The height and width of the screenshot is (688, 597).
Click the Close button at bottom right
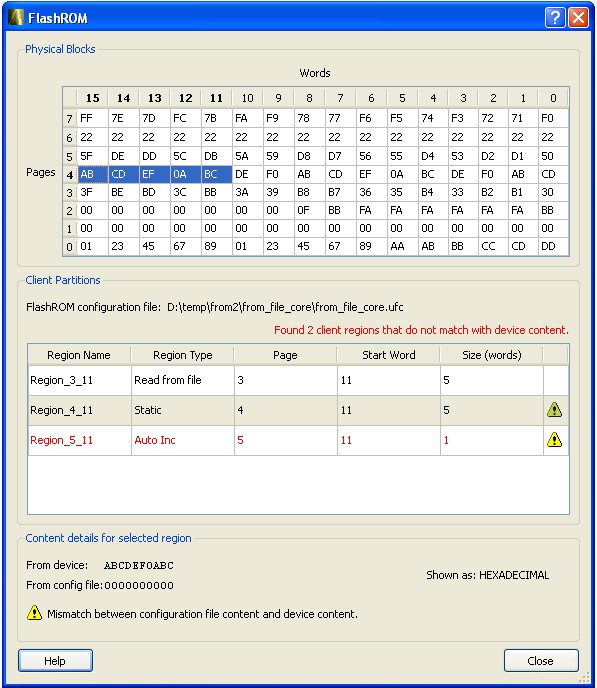click(541, 660)
